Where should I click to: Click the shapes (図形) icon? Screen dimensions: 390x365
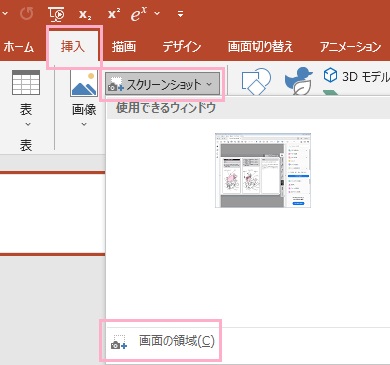point(256,81)
